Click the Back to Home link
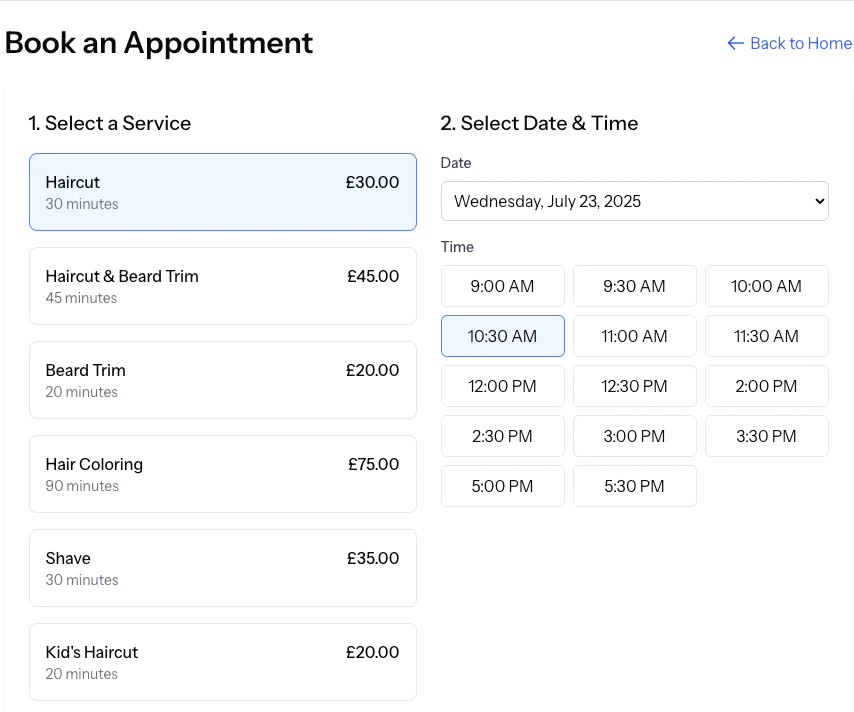 point(789,43)
